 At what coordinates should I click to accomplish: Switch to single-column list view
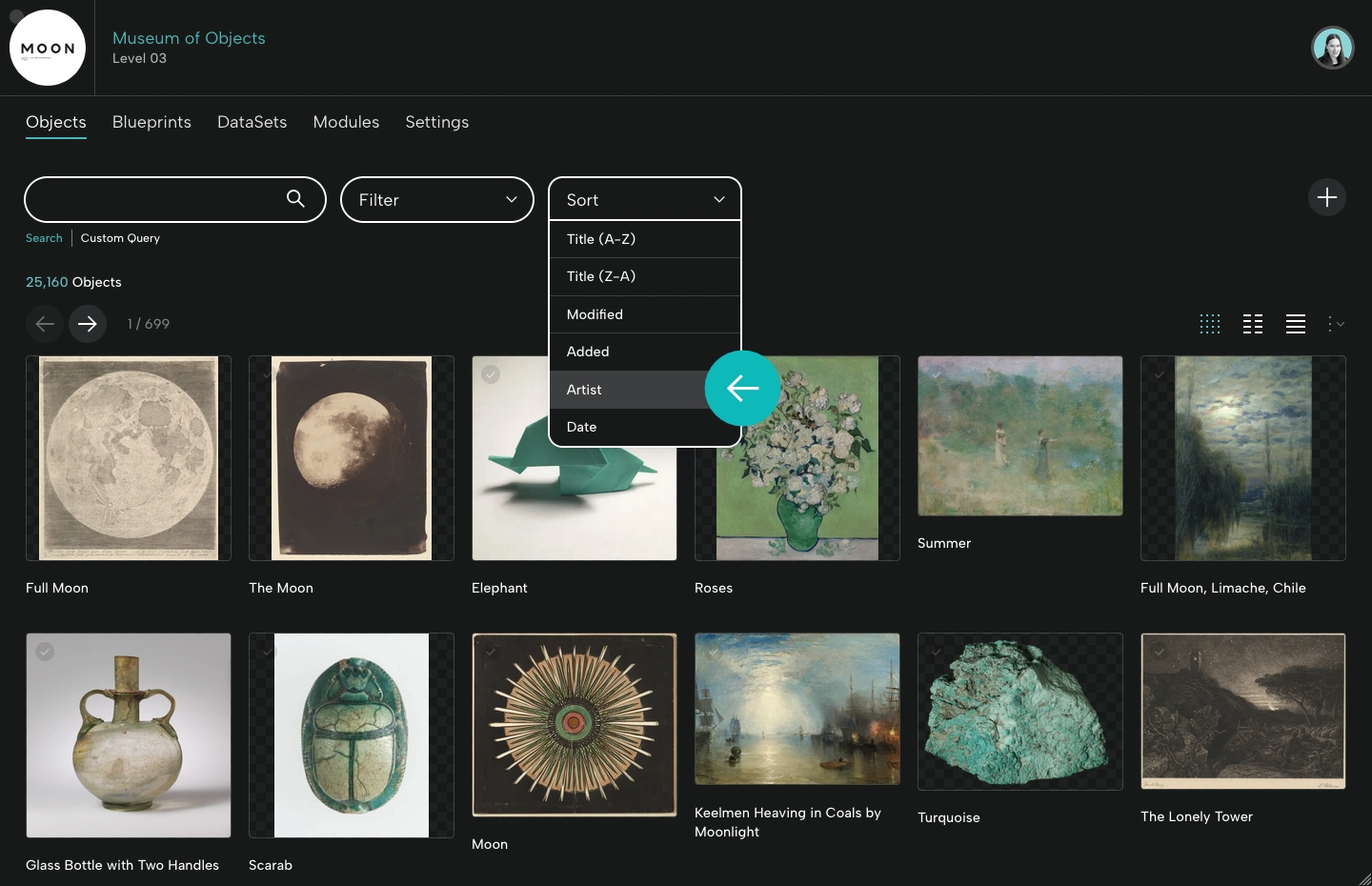[1295, 324]
